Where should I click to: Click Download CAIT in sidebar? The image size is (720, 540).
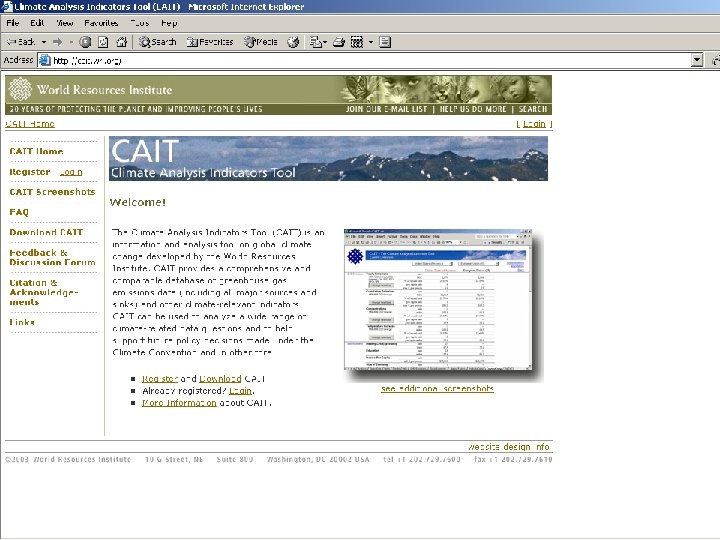click(x=46, y=232)
